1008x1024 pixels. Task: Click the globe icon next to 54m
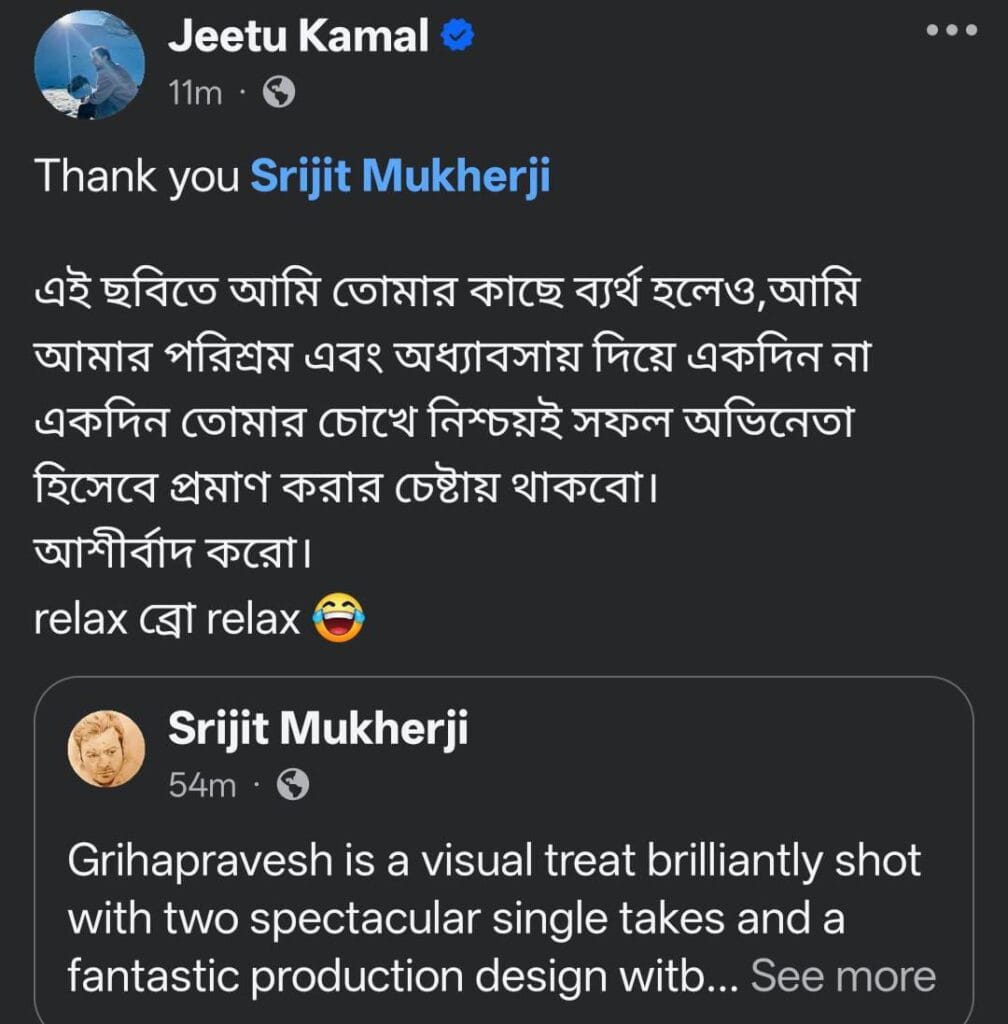click(x=293, y=785)
